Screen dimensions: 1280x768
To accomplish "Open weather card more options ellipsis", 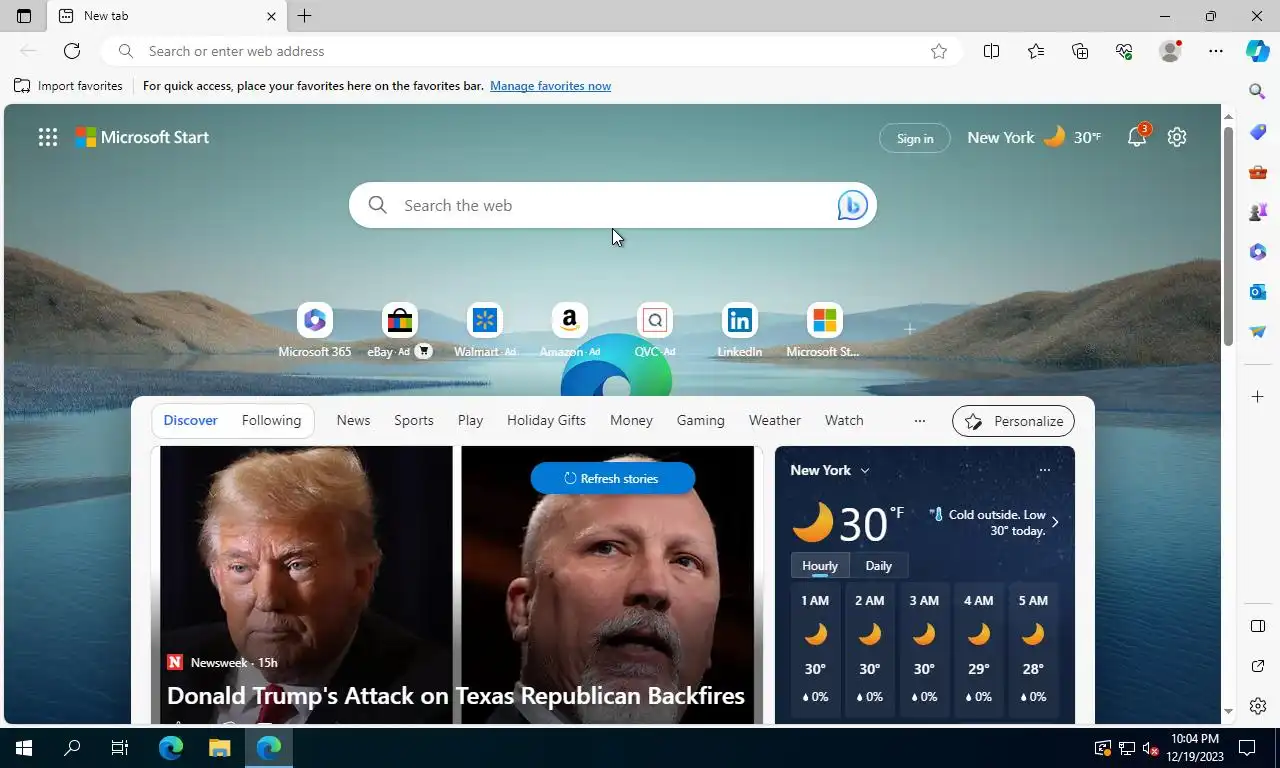I will 1044,470.
